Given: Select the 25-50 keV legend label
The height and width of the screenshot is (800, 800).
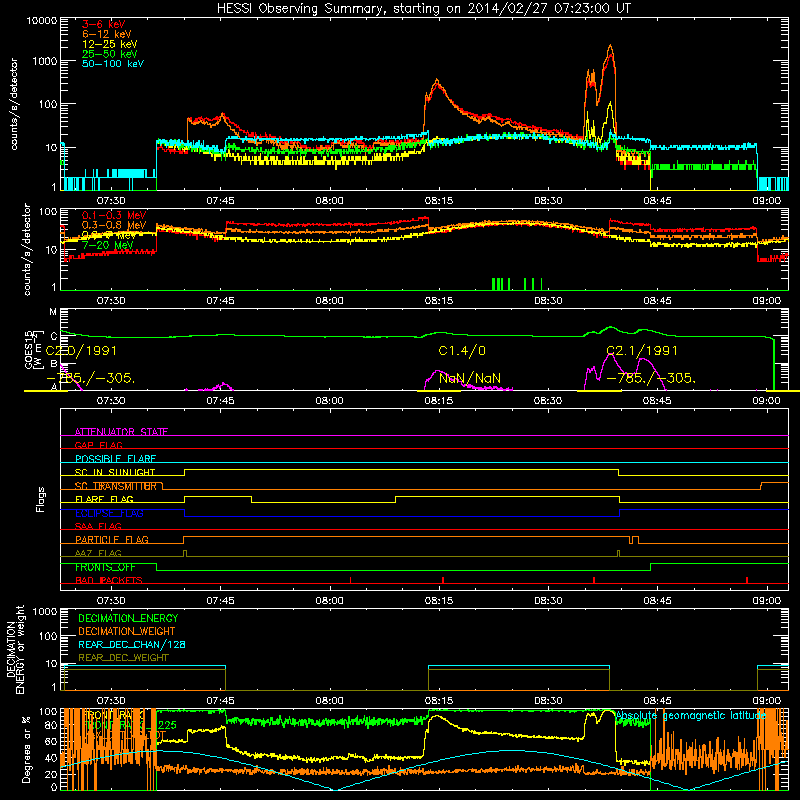Looking at the screenshot, I should 109,54.
